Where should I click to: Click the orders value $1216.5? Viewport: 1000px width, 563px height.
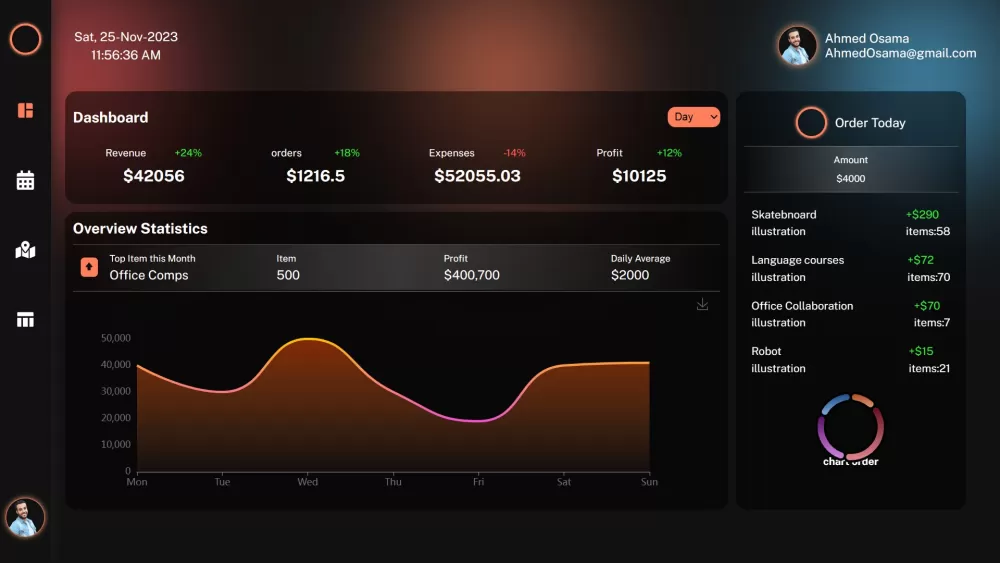[316, 176]
